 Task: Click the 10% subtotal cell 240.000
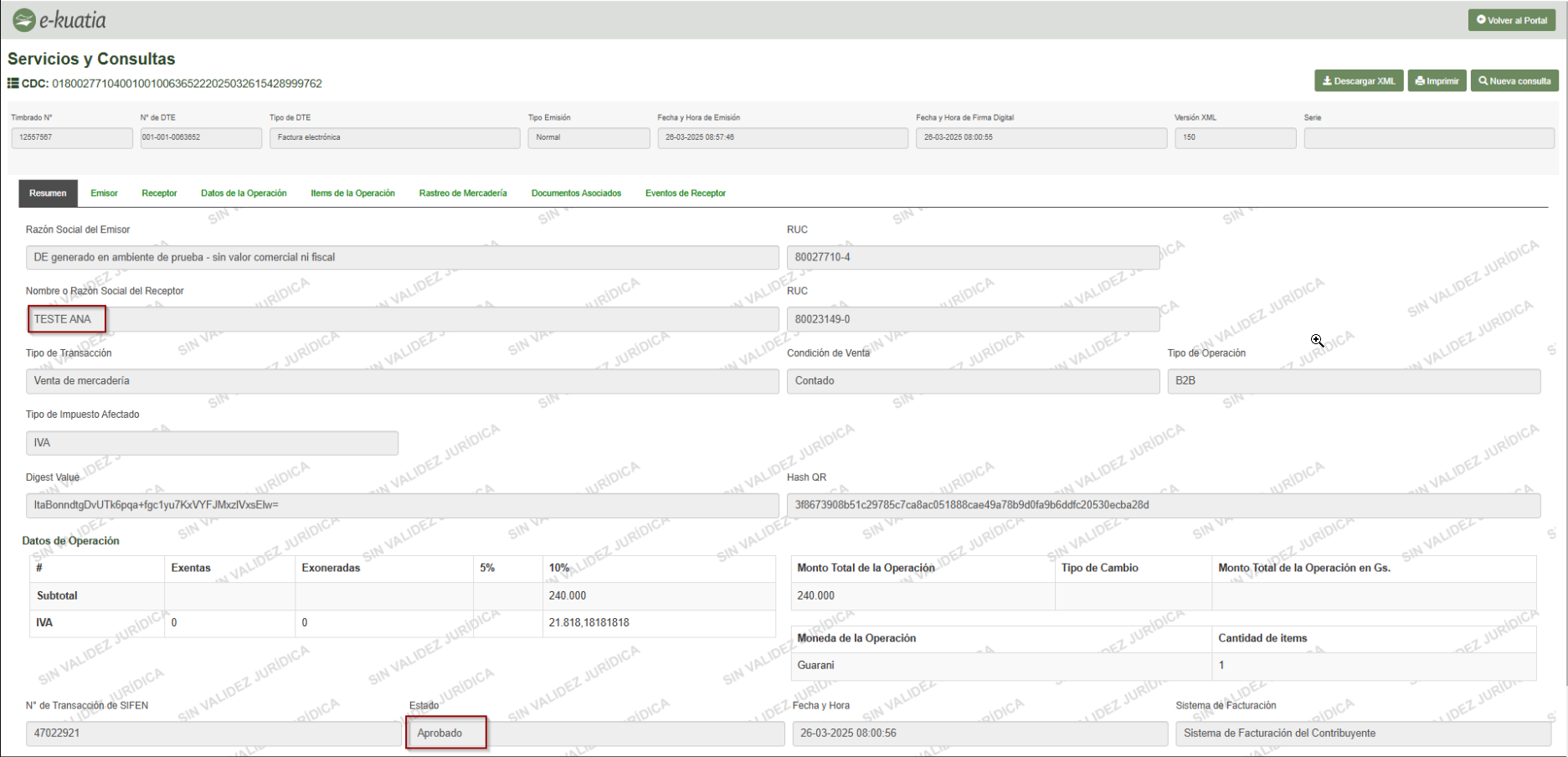659,596
